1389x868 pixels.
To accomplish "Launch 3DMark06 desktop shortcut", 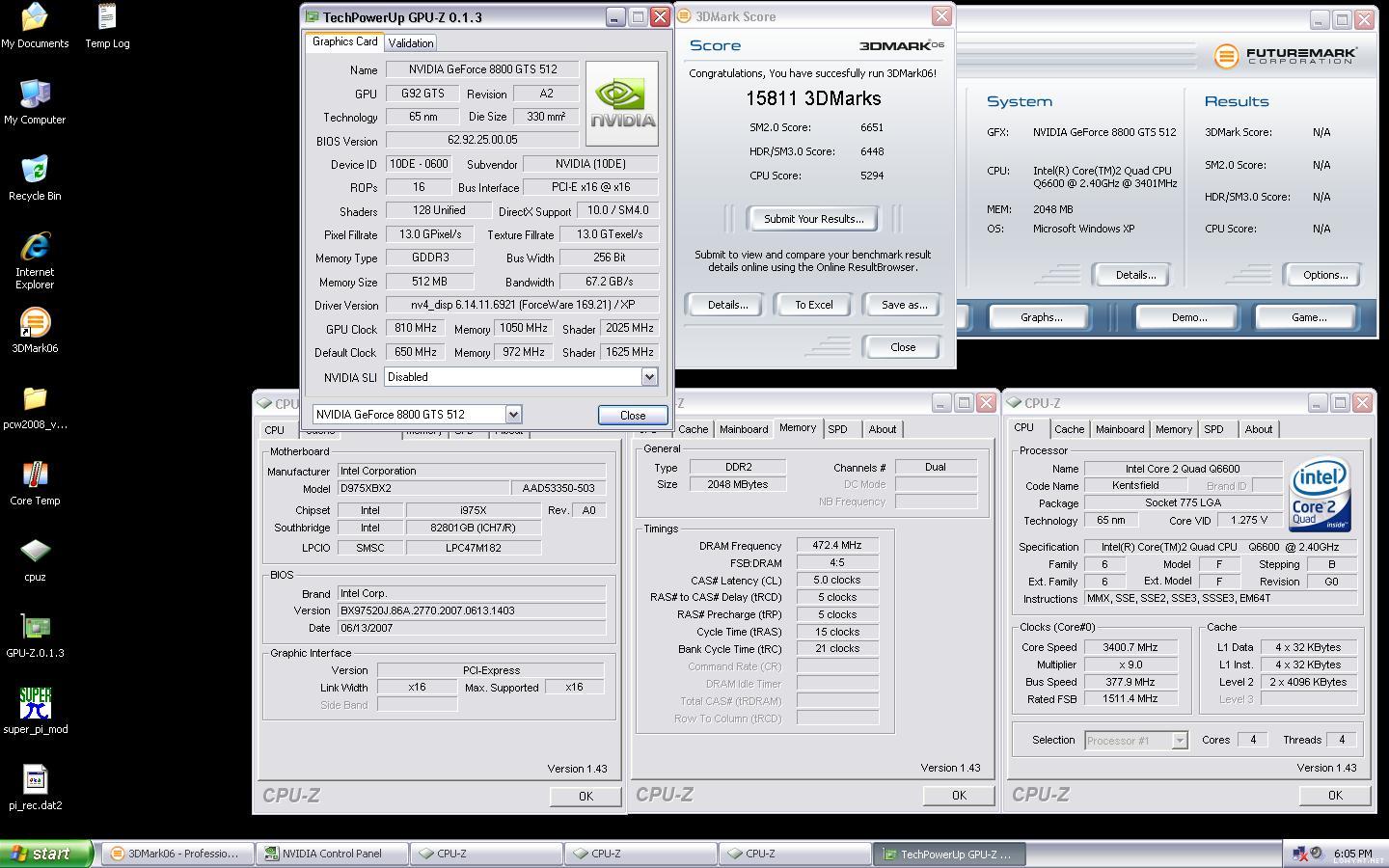I will 35,331.
